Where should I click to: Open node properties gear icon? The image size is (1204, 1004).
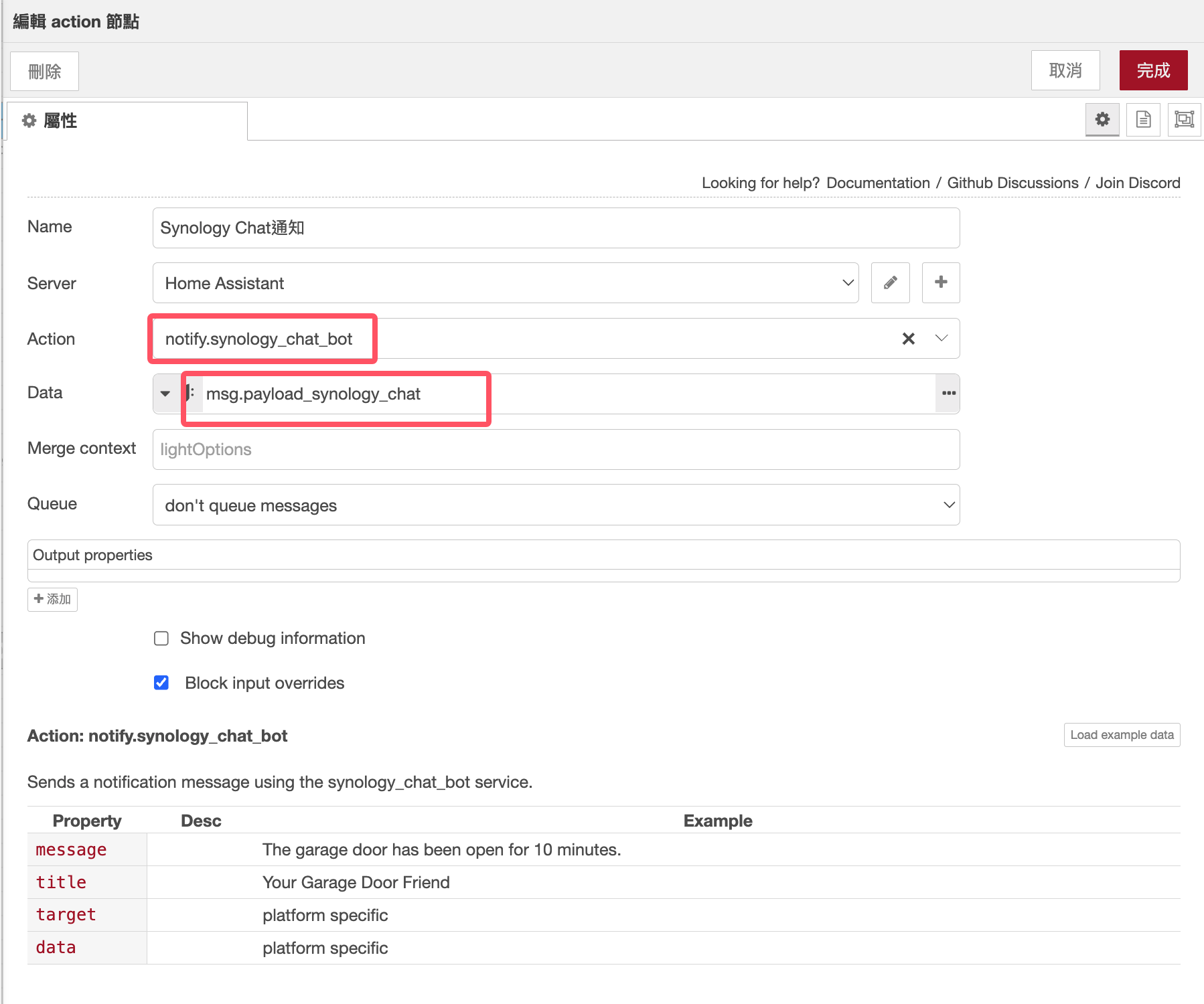coord(1102,120)
